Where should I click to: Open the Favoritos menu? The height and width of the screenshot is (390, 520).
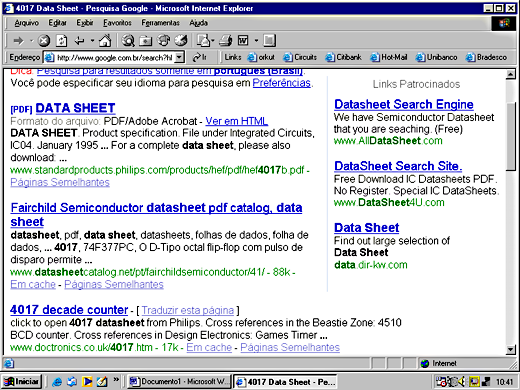coord(117,23)
